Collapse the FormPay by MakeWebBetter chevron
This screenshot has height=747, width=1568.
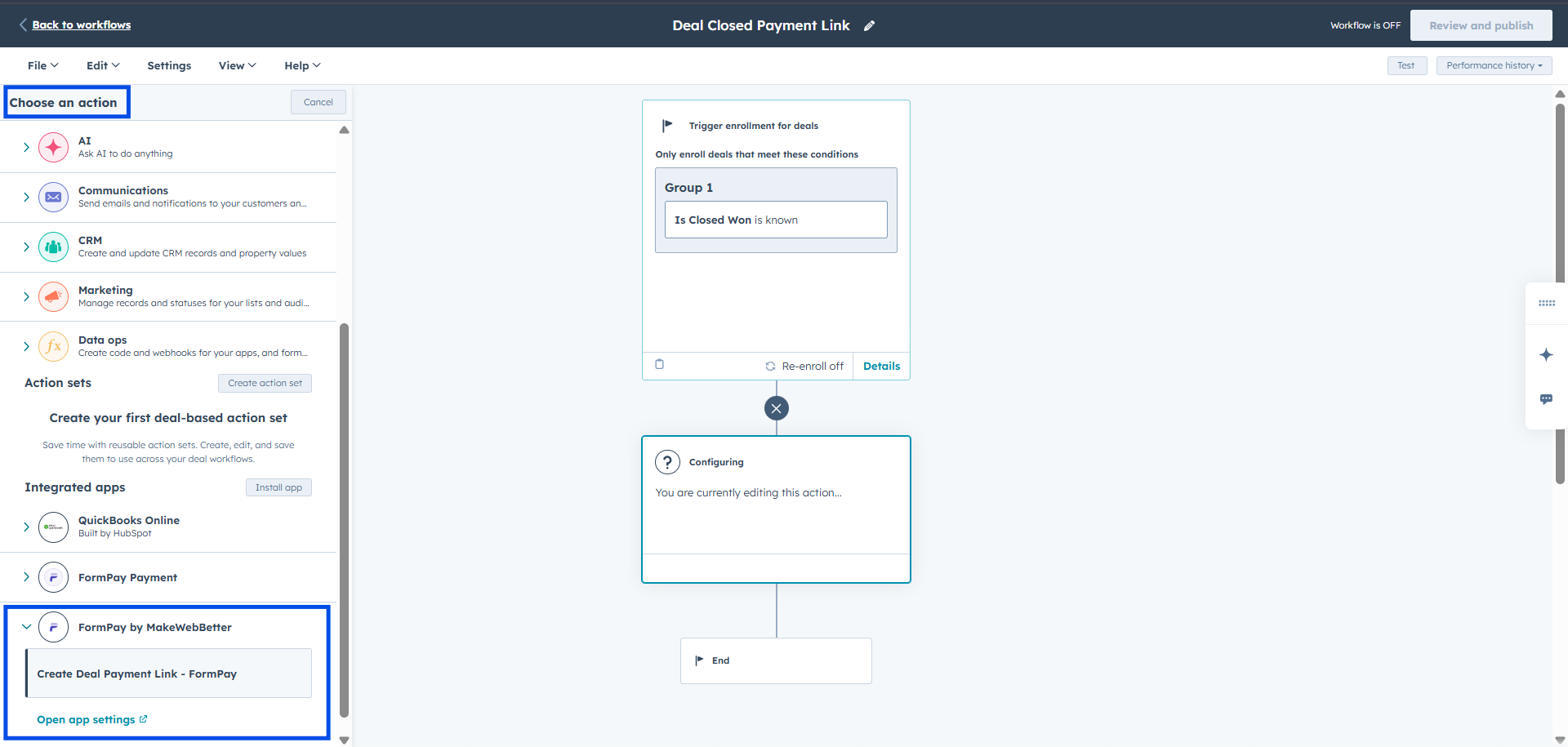(x=26, y=627)
